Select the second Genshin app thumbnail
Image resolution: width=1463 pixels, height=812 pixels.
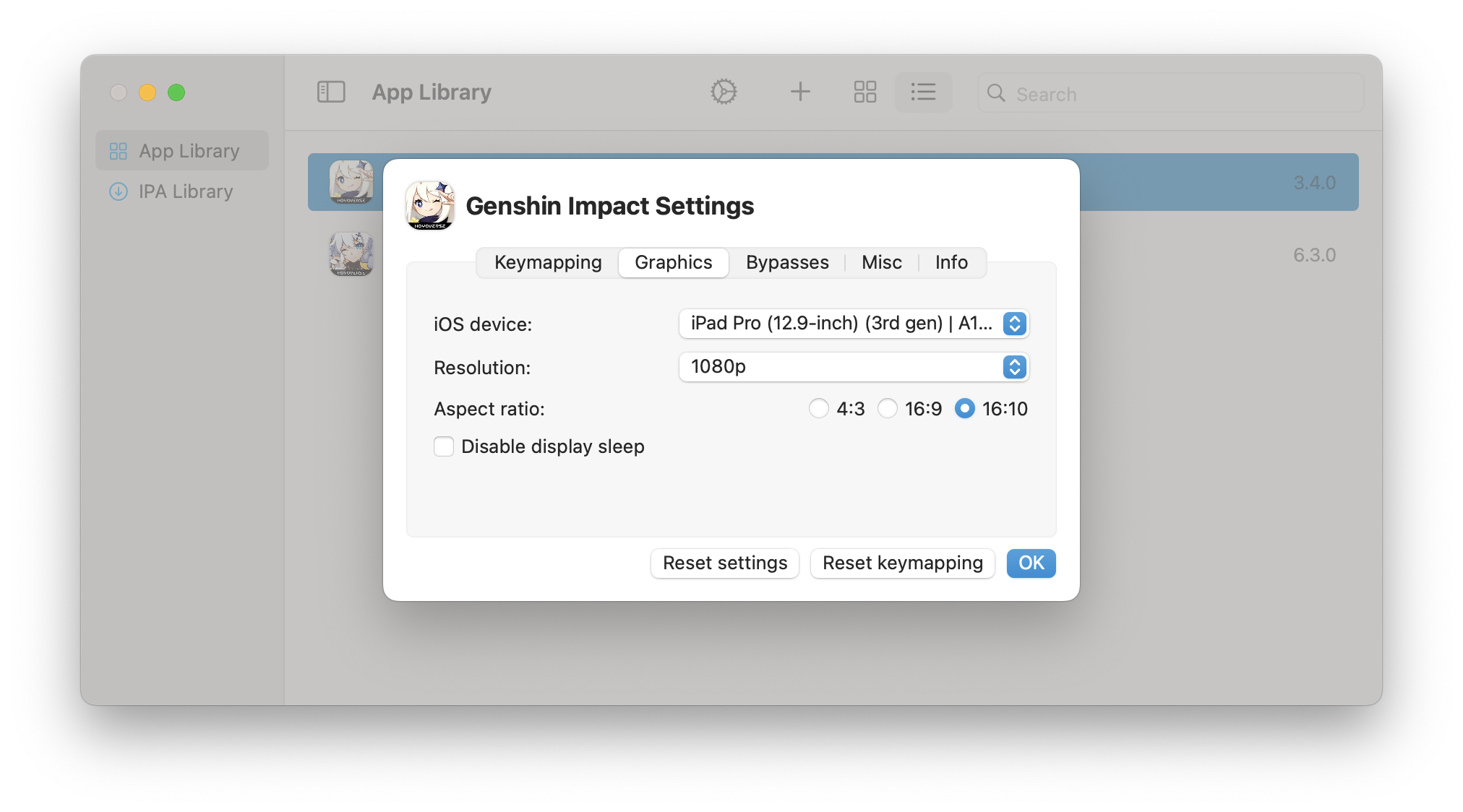pyautogui.click(x=351, y=254)
